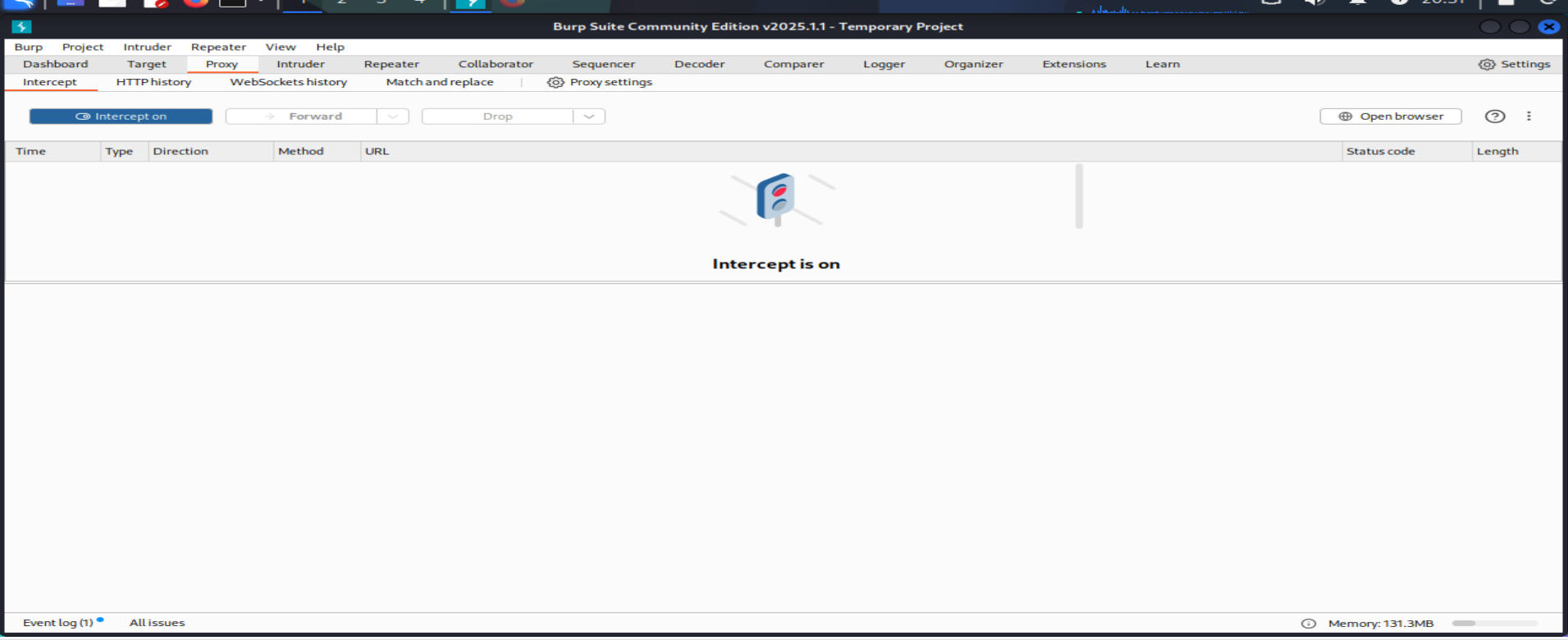Click the Open browser button

click(x=1390, y=117)
